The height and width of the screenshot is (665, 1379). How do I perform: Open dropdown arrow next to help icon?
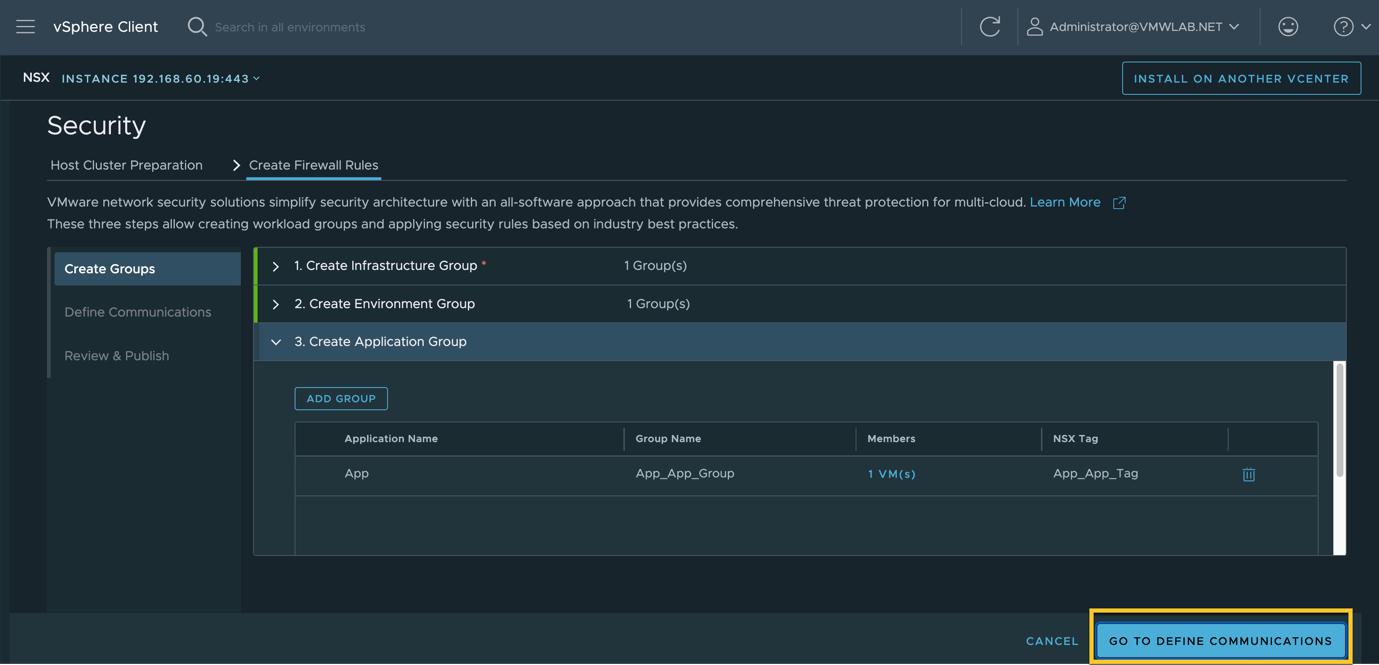tap(1366, 27)
